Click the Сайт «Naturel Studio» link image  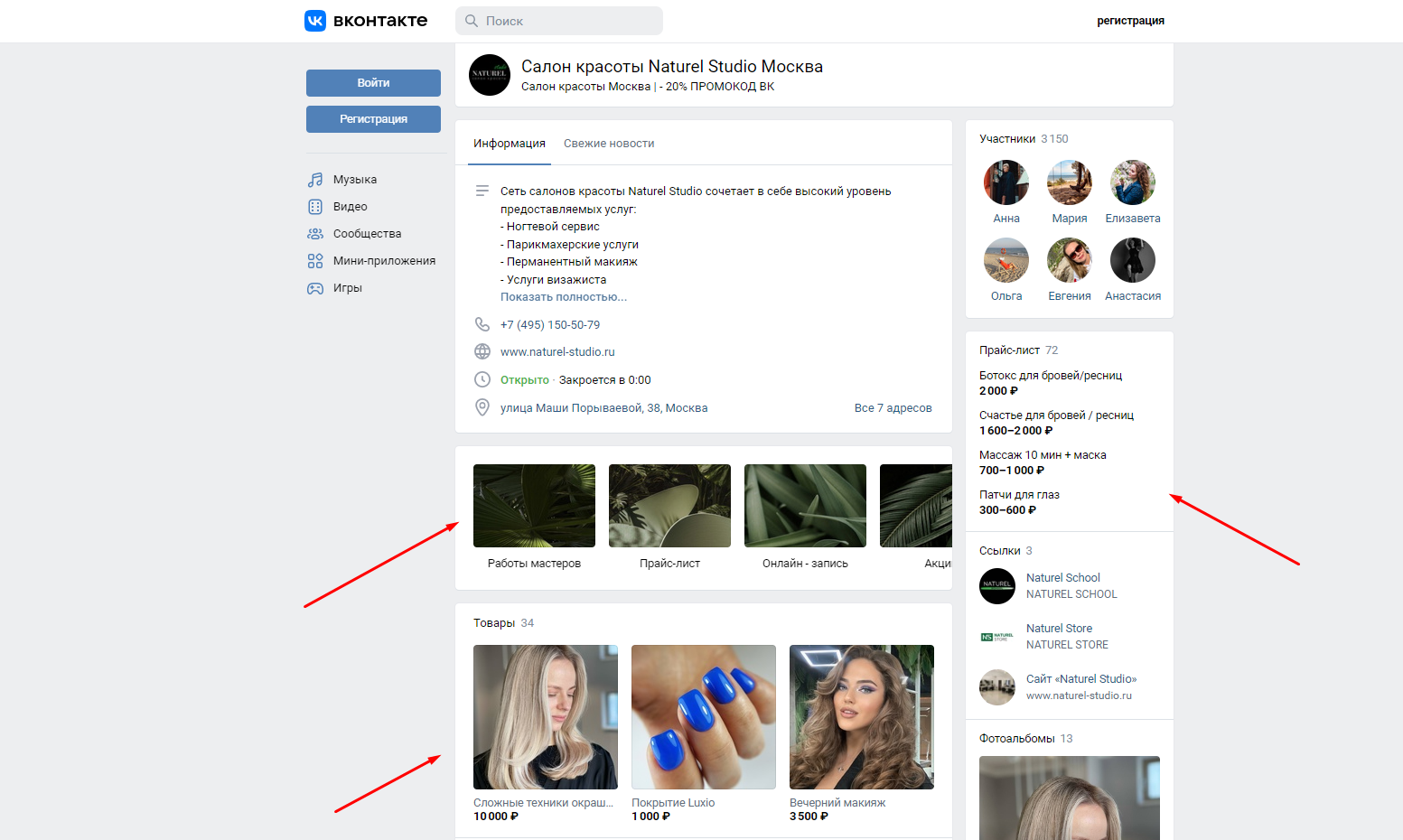[x=997, y=687]
